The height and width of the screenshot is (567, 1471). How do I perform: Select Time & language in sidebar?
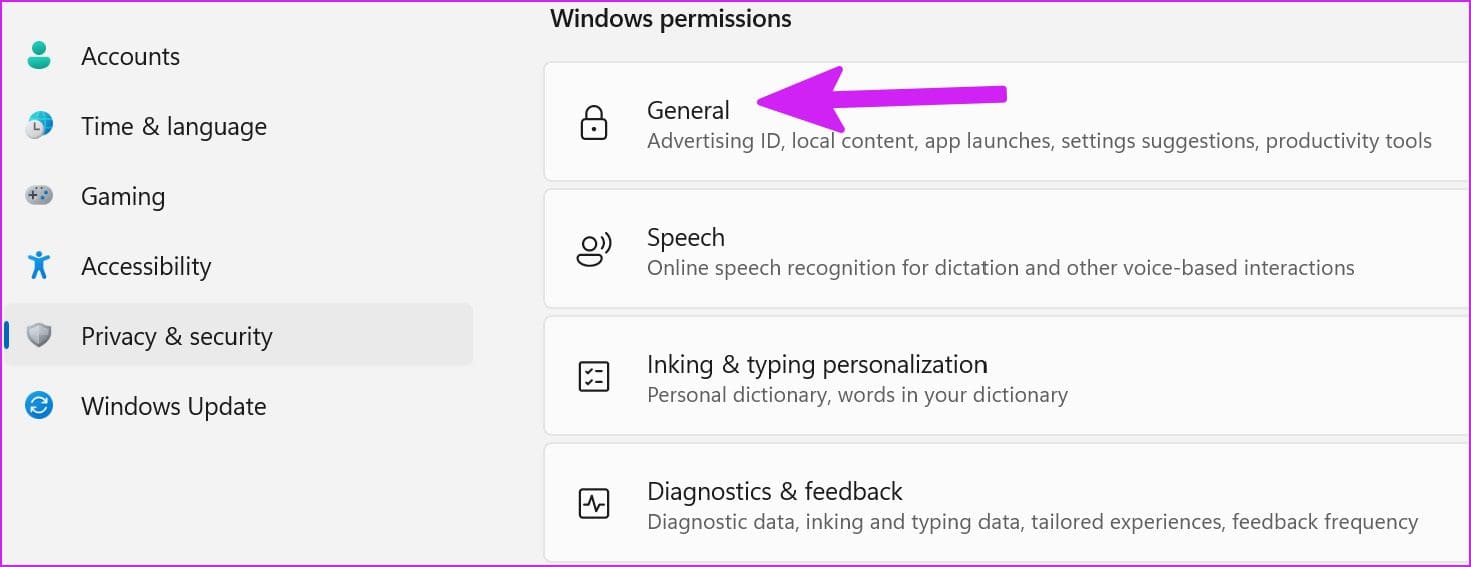(238, 126)
